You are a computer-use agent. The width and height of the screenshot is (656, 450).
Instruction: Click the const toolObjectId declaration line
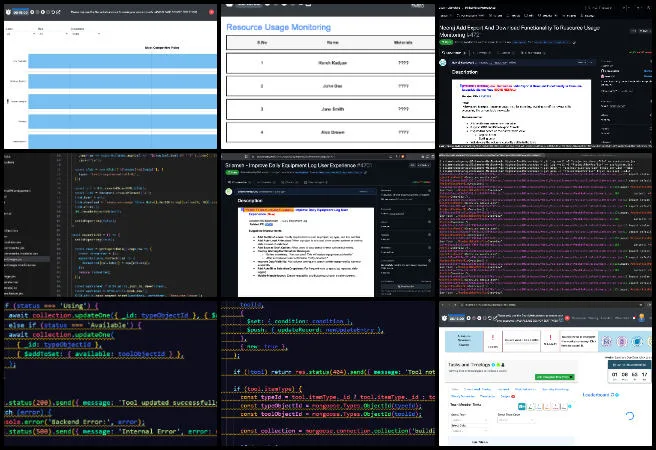[x=331, y=414]
